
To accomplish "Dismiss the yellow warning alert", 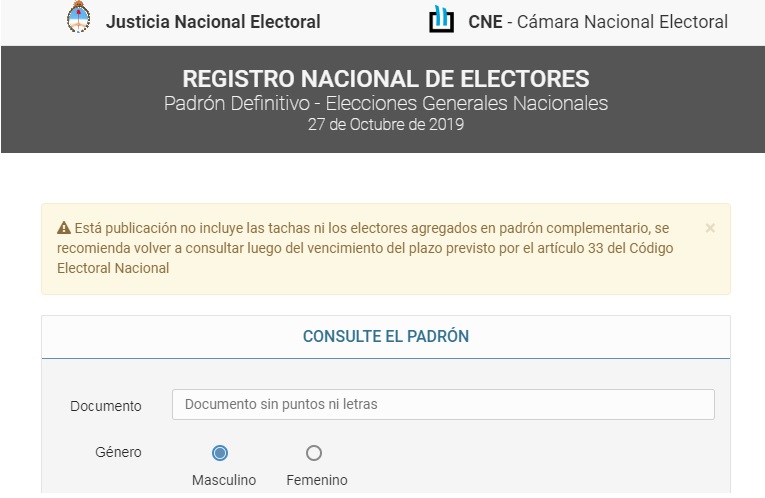I will [x=710, y=228].
